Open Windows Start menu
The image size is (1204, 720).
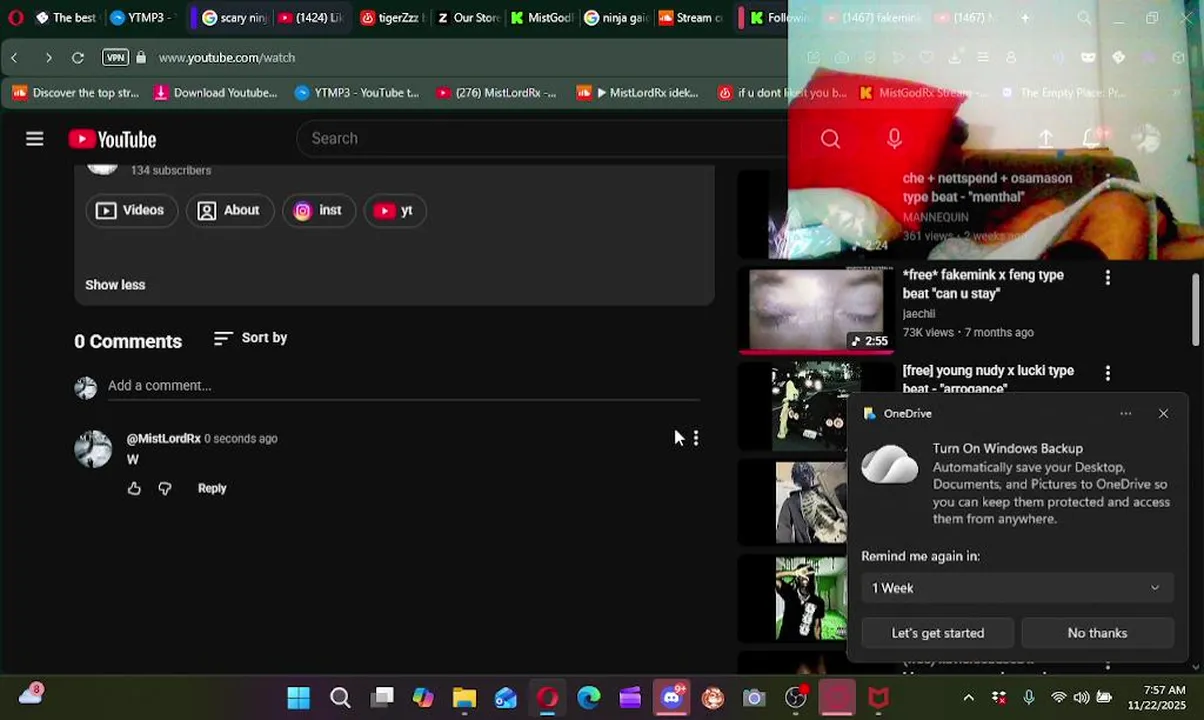[298, 697]
